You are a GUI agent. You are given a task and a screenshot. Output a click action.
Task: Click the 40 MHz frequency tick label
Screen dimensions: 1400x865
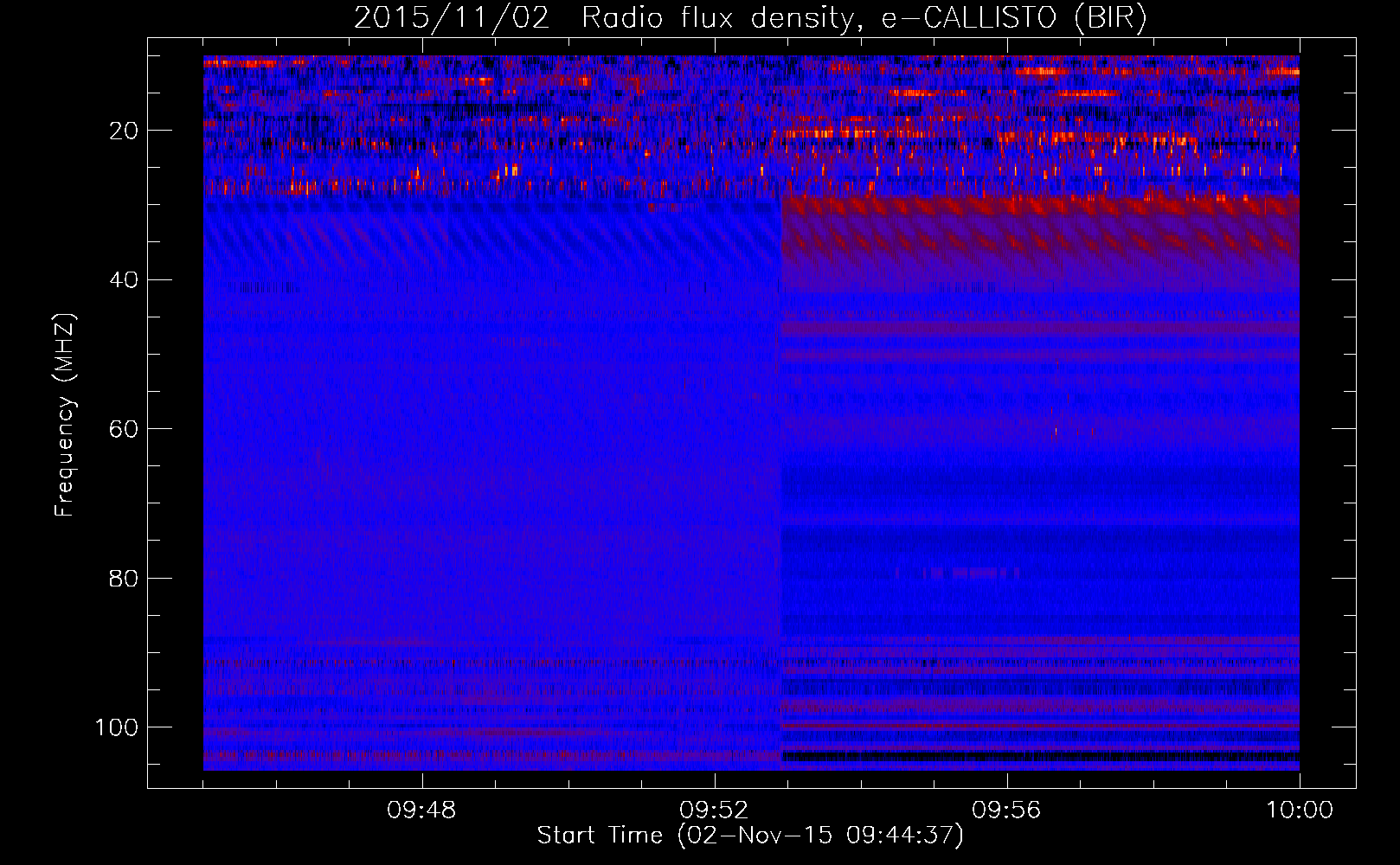[x=125, y=280]
